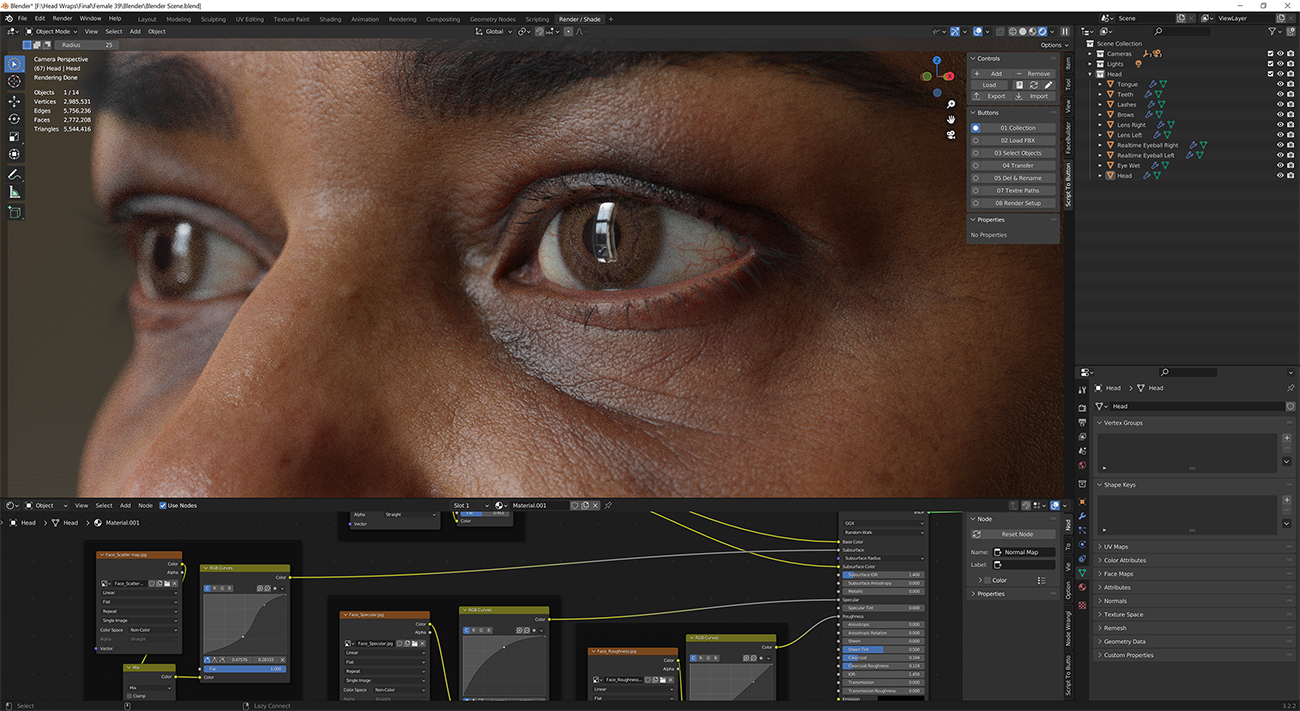Click the viewport zoom magnifier icon

951,104
